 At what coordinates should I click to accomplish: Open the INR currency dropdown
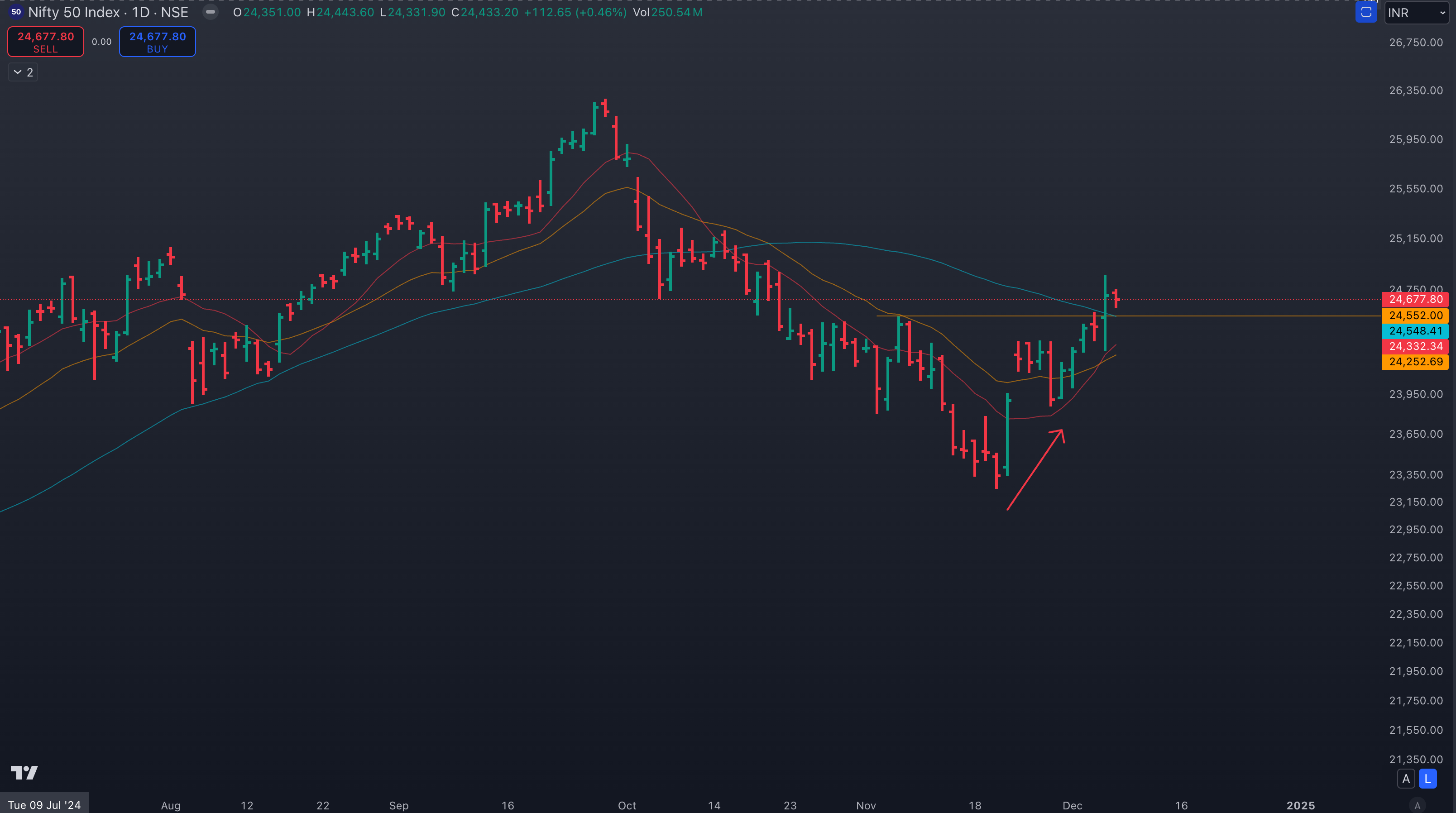point(1417,12)
